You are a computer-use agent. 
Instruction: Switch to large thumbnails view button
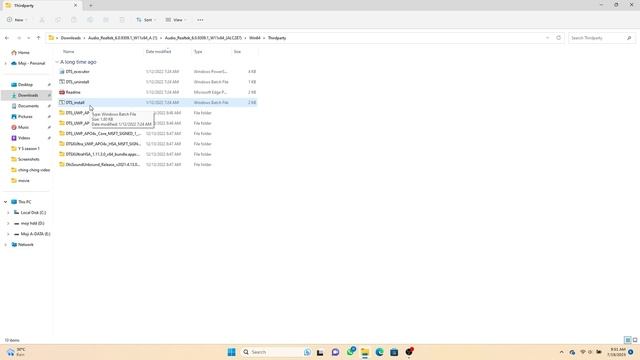click(x=635, y=340)
